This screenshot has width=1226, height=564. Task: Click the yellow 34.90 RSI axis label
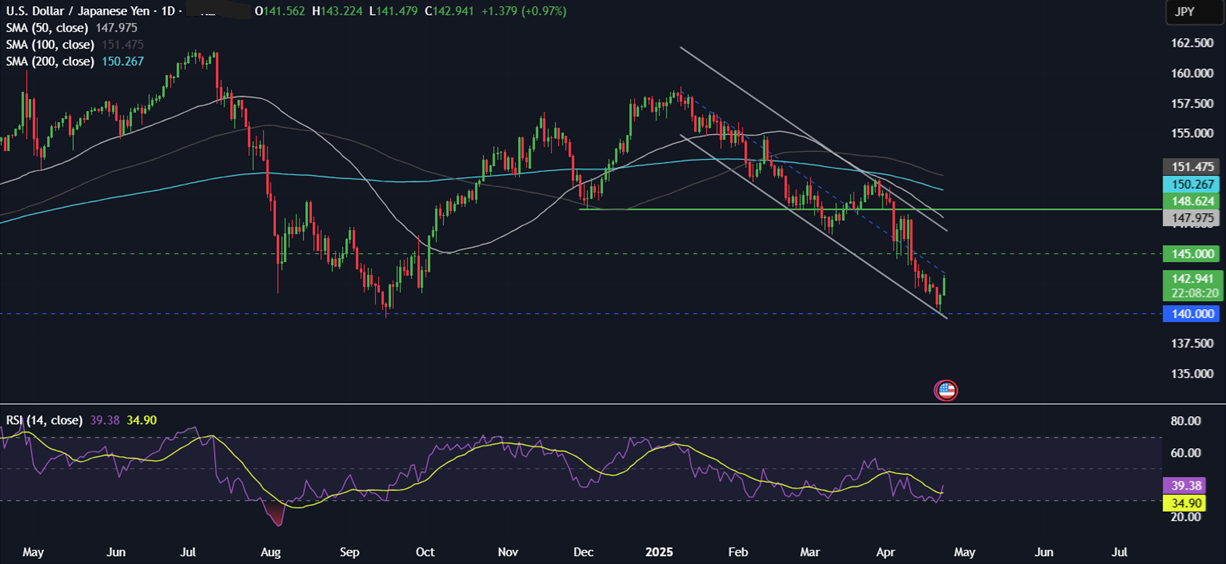pos(1186,502)
